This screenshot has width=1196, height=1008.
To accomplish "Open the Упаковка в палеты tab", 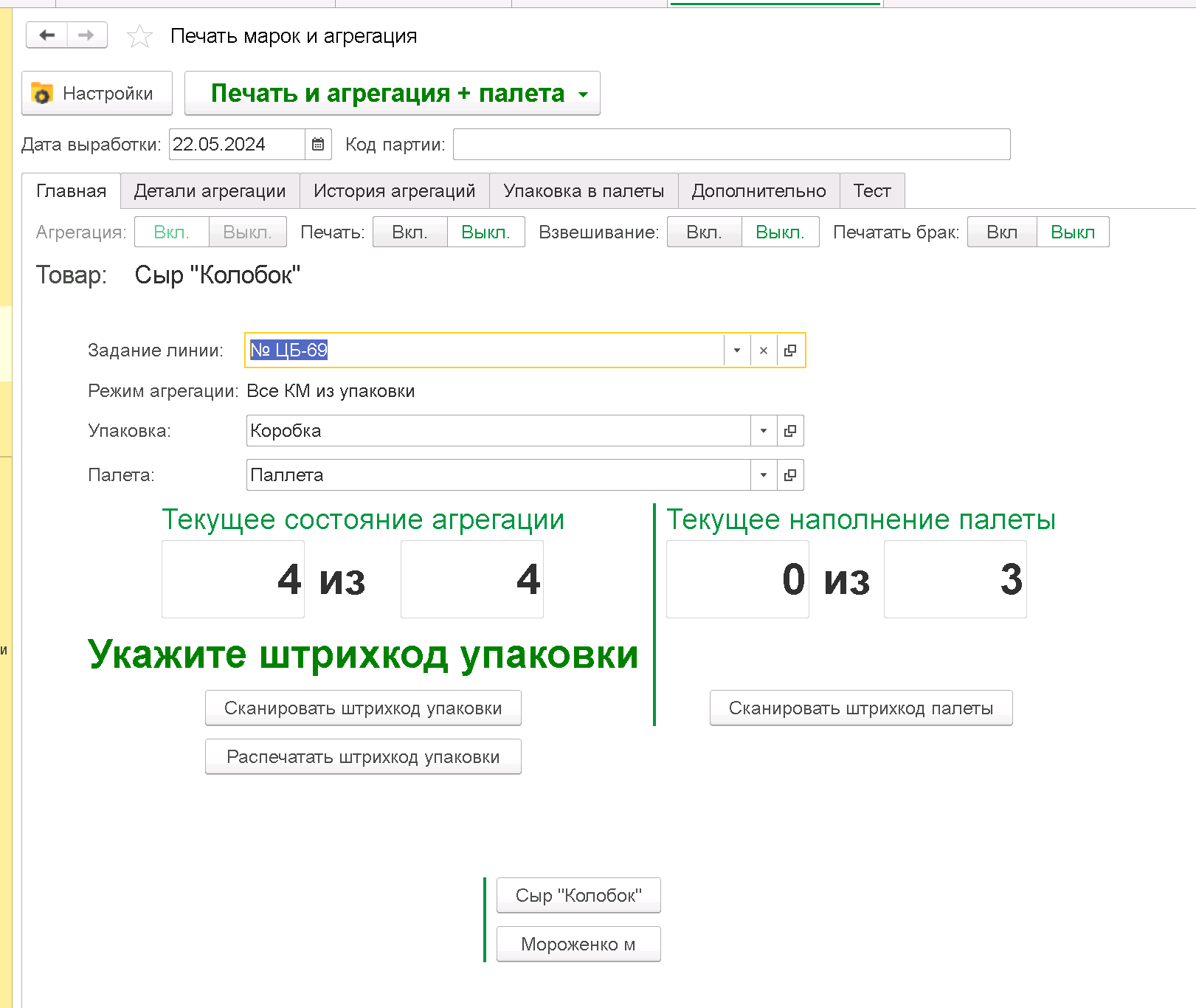I will coord(584,191).
